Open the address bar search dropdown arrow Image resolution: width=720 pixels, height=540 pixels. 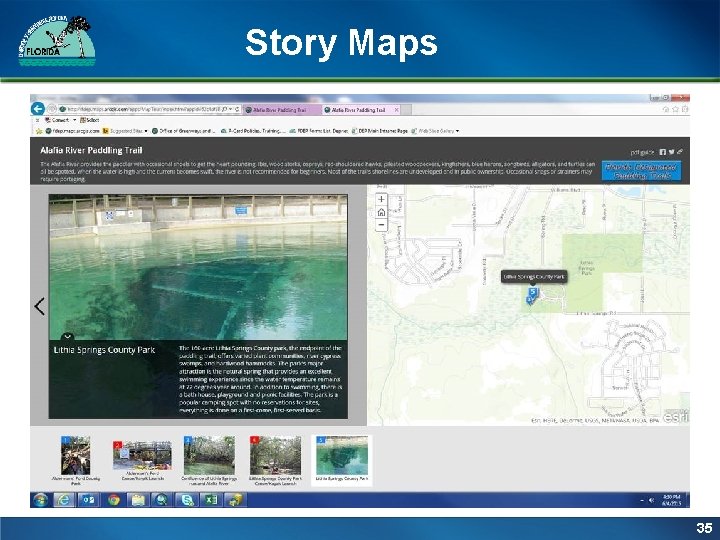(x=231, y=109)
